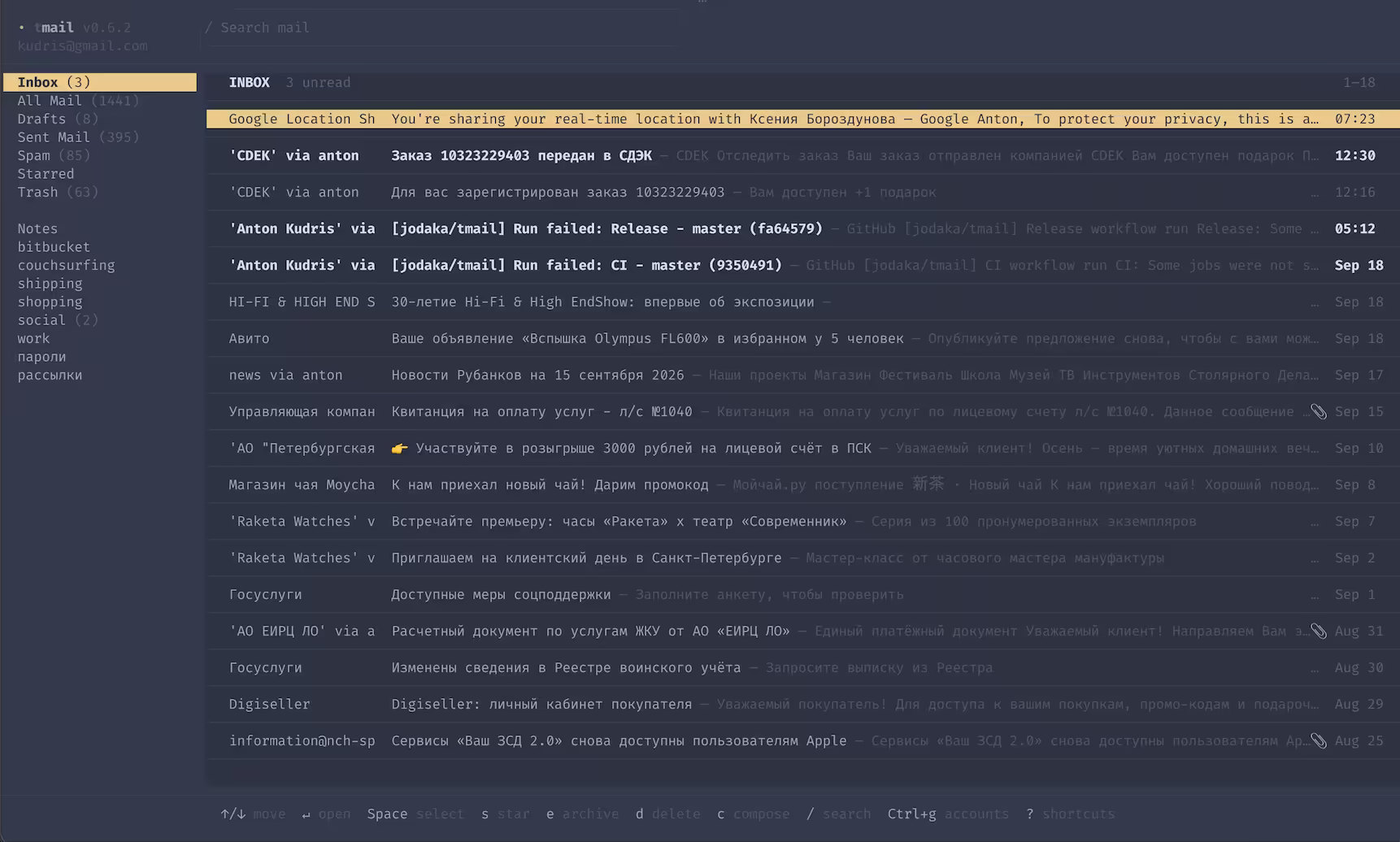Image resolution: width=1400 pixels, height=842 pixels.
Task: Select the couchsurfing label
Action: (x=100, y=265)
